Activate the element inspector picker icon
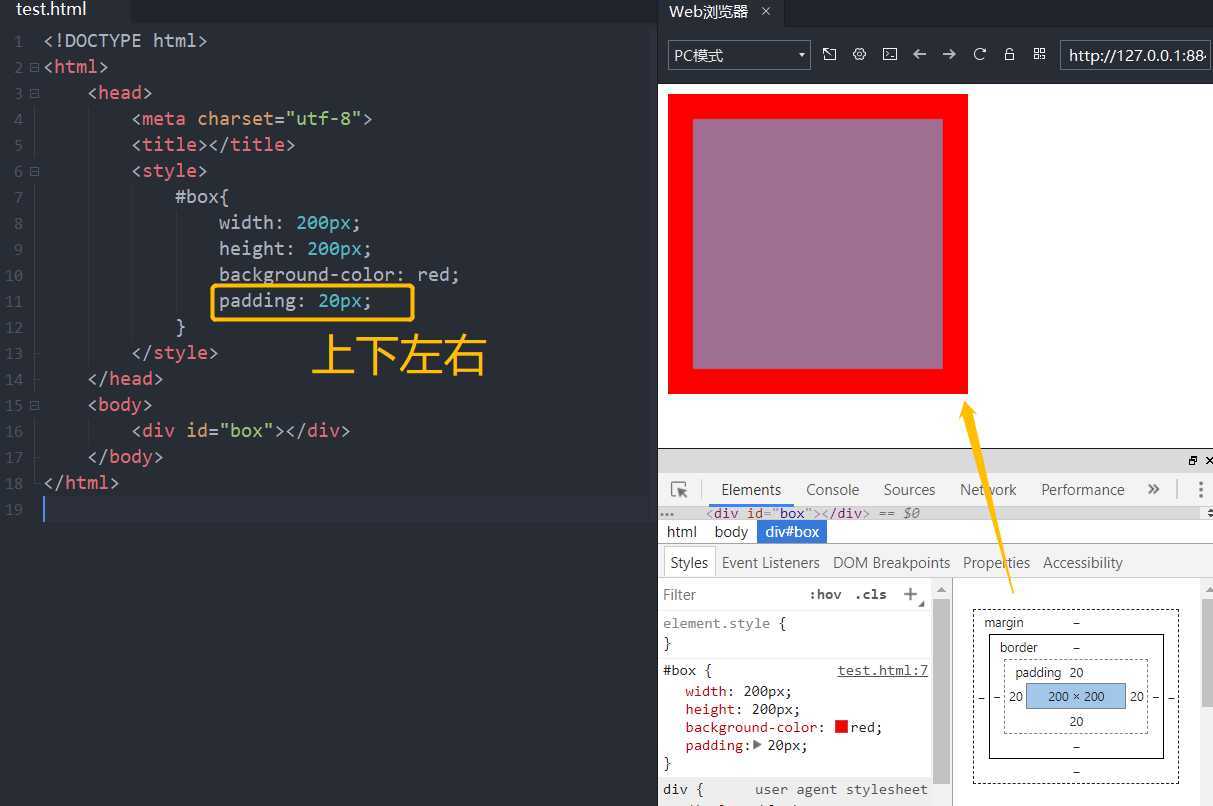This screenshot has height=806, width=1213. (x=679, y=489)
